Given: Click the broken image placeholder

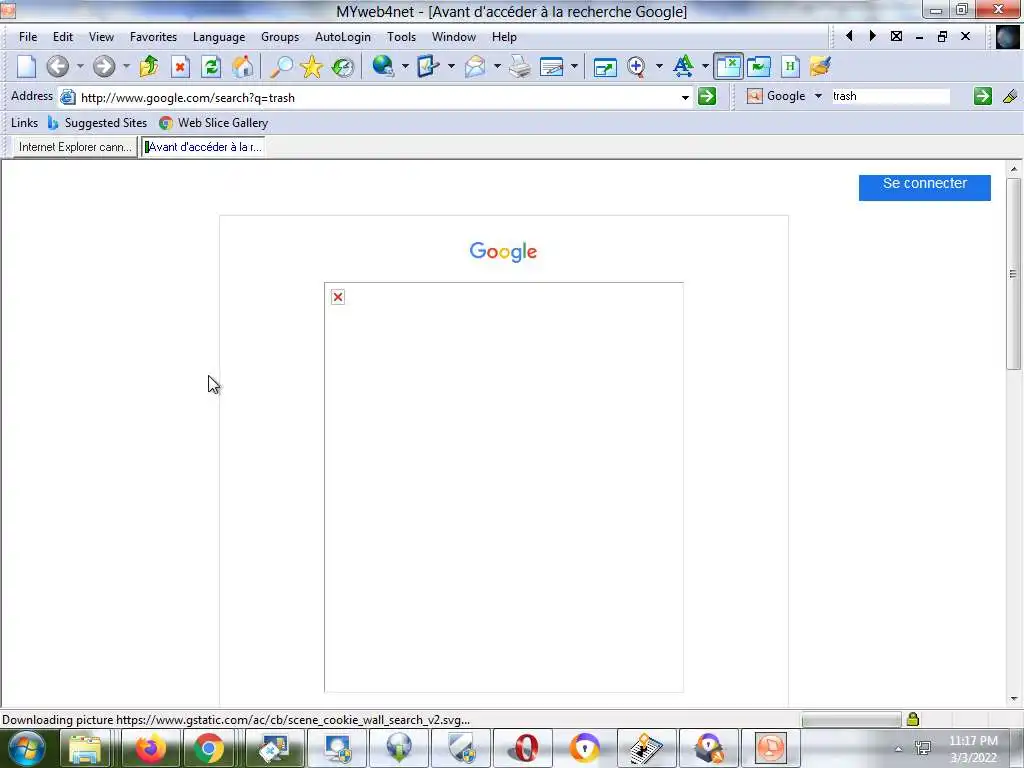Looking at the screenshot, I should pyautogui.click(x=338, y=297).
